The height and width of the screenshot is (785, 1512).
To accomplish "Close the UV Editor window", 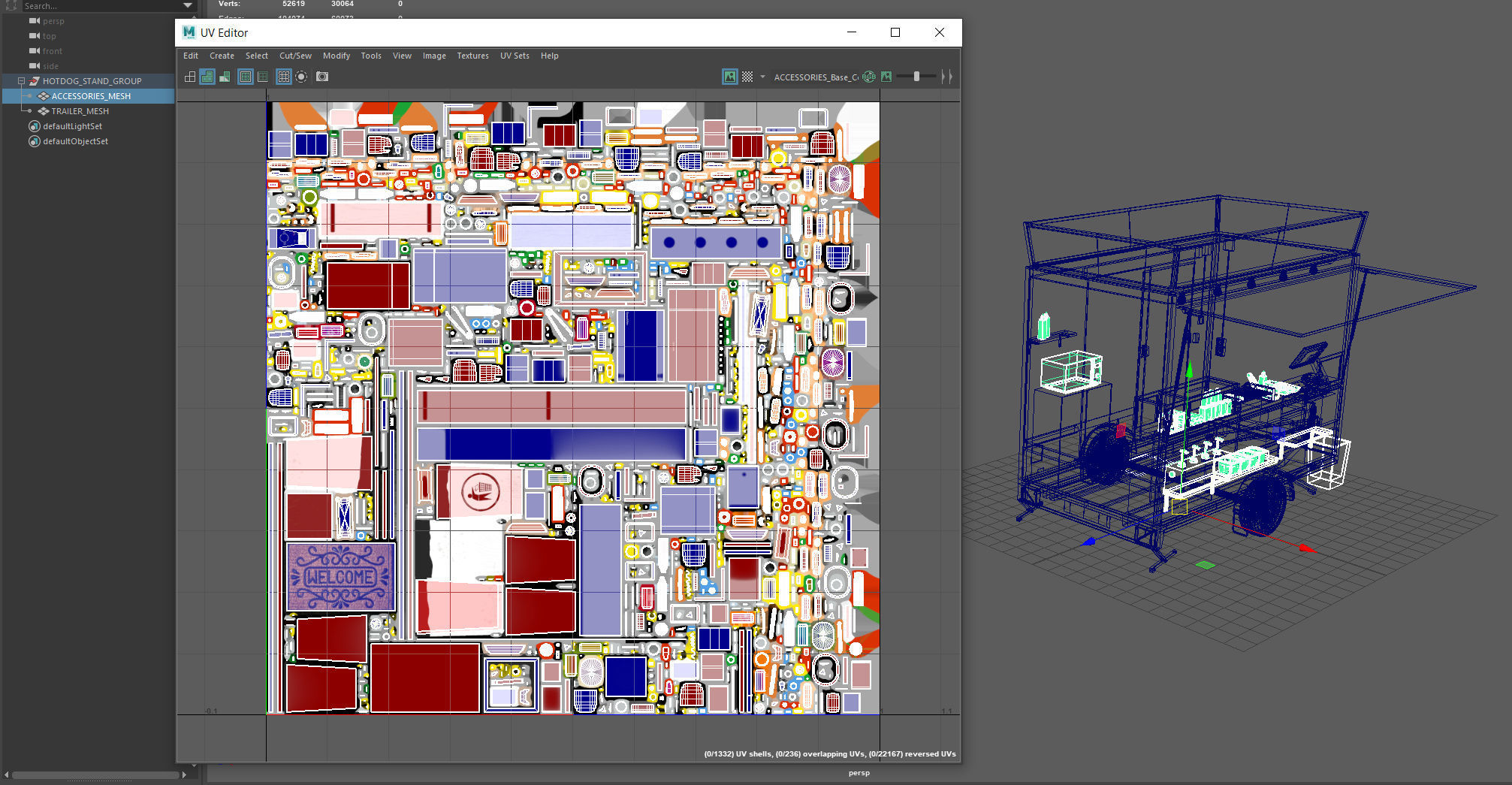I will (940, 32).
